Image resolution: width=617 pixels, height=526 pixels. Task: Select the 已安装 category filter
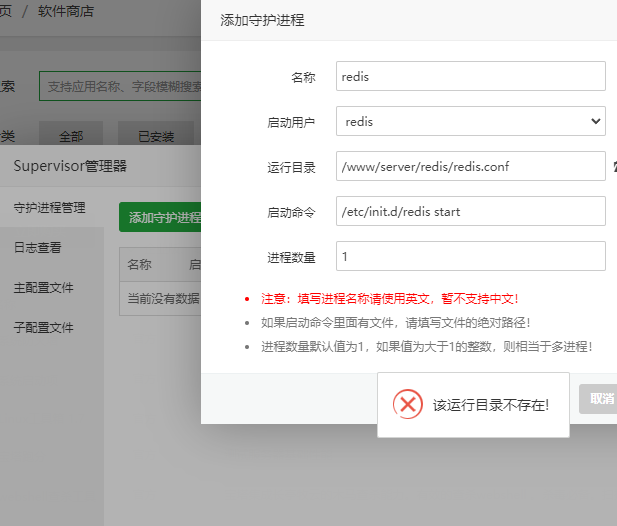(x=156, y=135)
